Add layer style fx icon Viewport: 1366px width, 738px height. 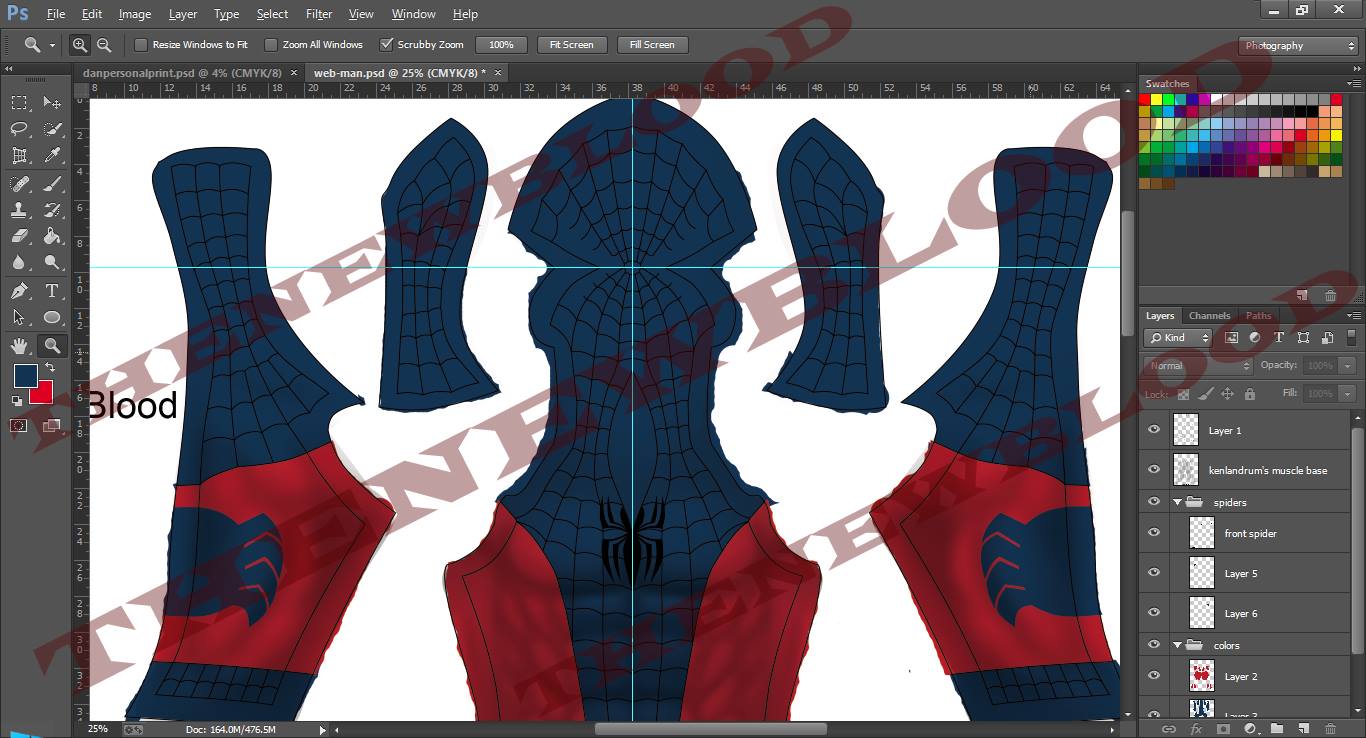tap(1196, 729)
